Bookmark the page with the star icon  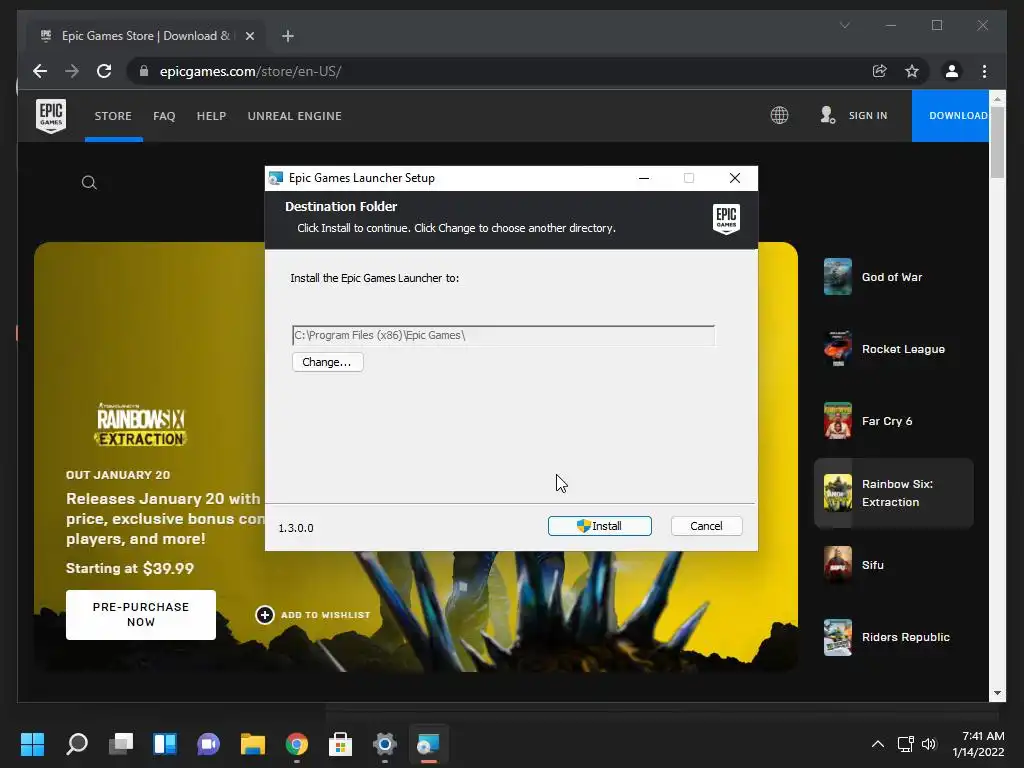[x=912, y=71]
